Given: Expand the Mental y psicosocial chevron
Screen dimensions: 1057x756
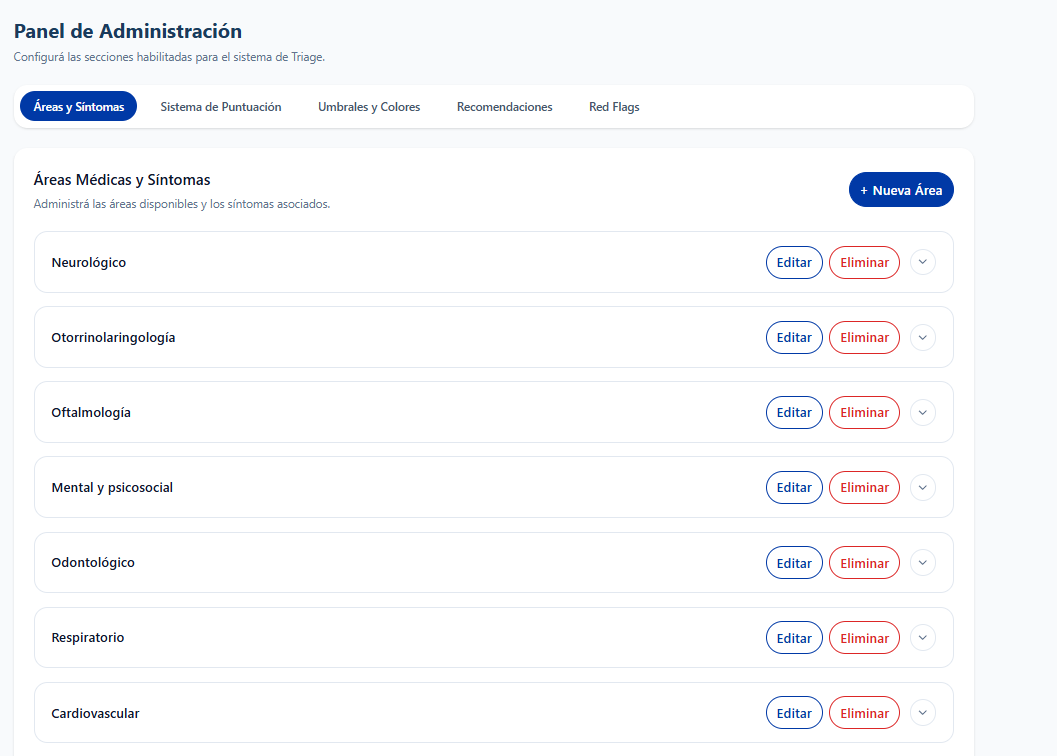Looking at the screenshot, I should tap(923, 487).
